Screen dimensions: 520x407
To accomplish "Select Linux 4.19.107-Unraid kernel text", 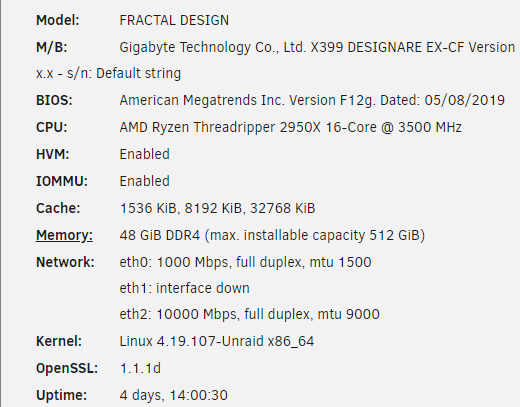I will click(217, 341).
